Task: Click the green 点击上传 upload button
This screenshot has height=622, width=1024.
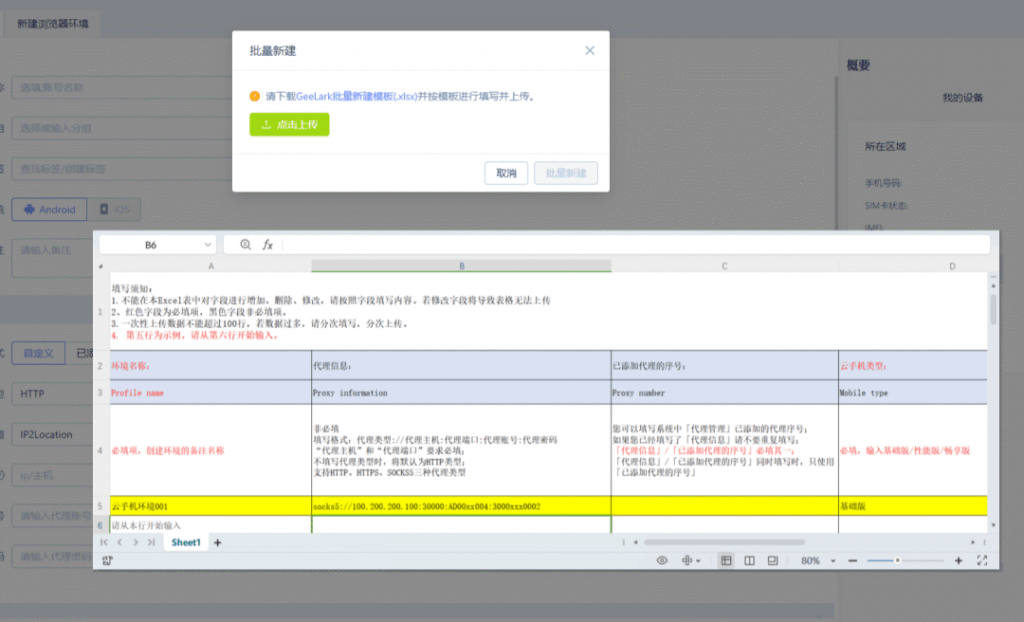Action: (289, 125)
